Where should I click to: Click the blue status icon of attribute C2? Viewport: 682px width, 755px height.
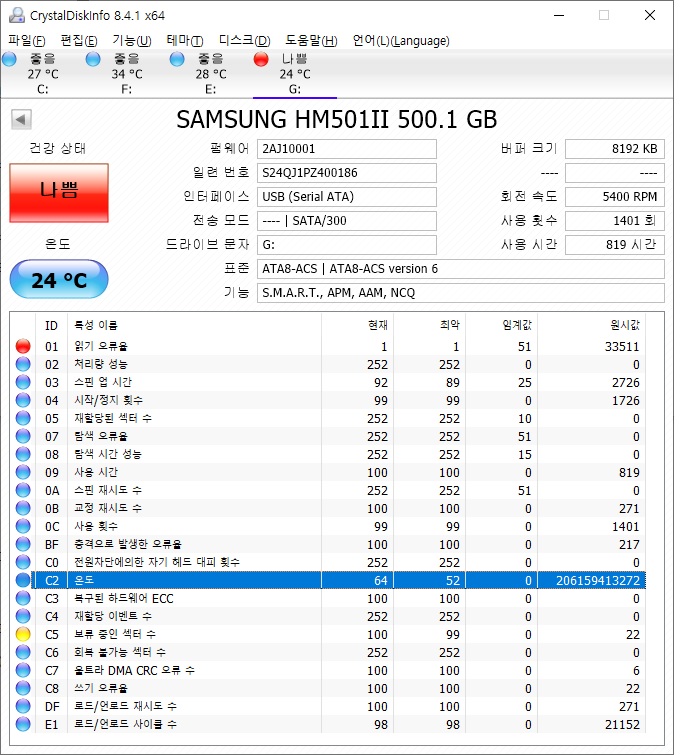point(23,580)
